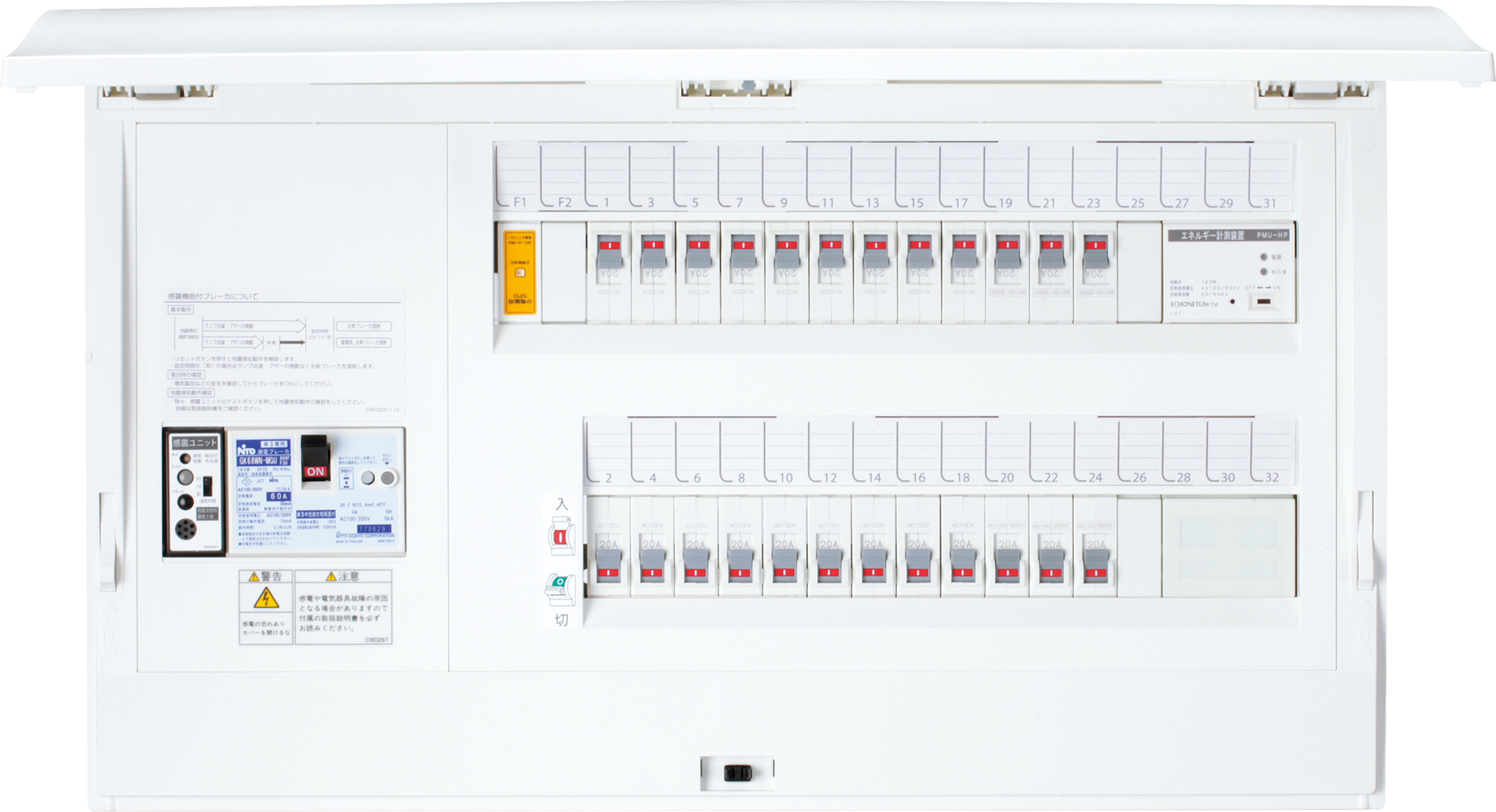
Task: Push the seismic unit test button
Action: [x=186, y=478]
